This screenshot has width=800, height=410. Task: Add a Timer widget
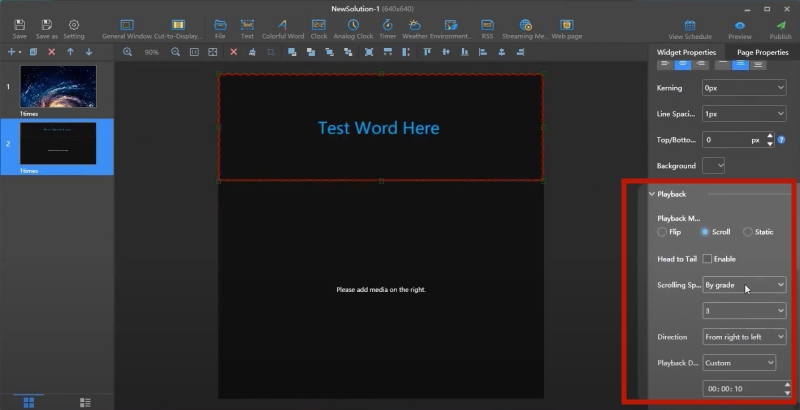387,28
